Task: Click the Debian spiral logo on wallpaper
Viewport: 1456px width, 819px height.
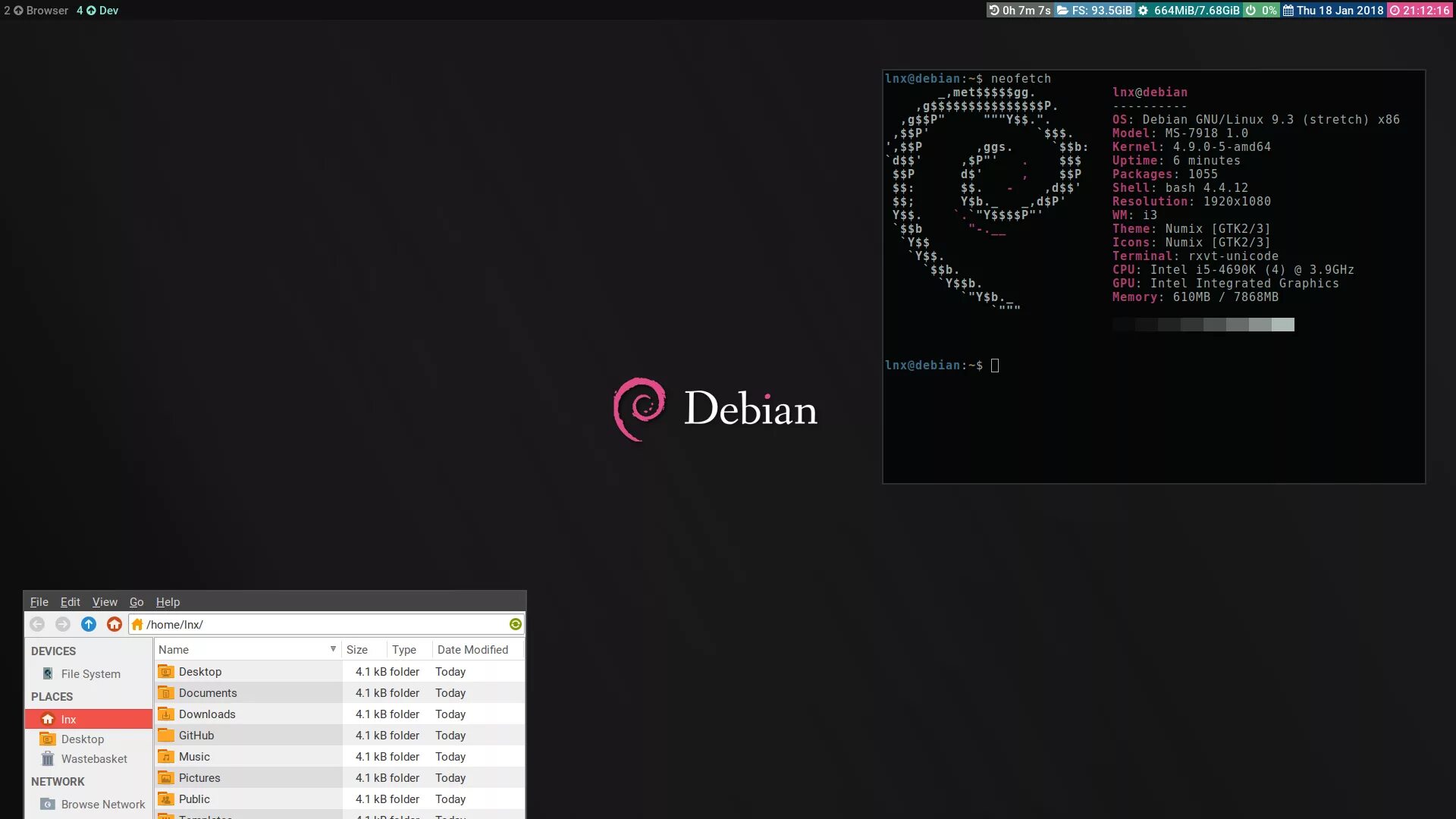Action: [x=639, y=408]
